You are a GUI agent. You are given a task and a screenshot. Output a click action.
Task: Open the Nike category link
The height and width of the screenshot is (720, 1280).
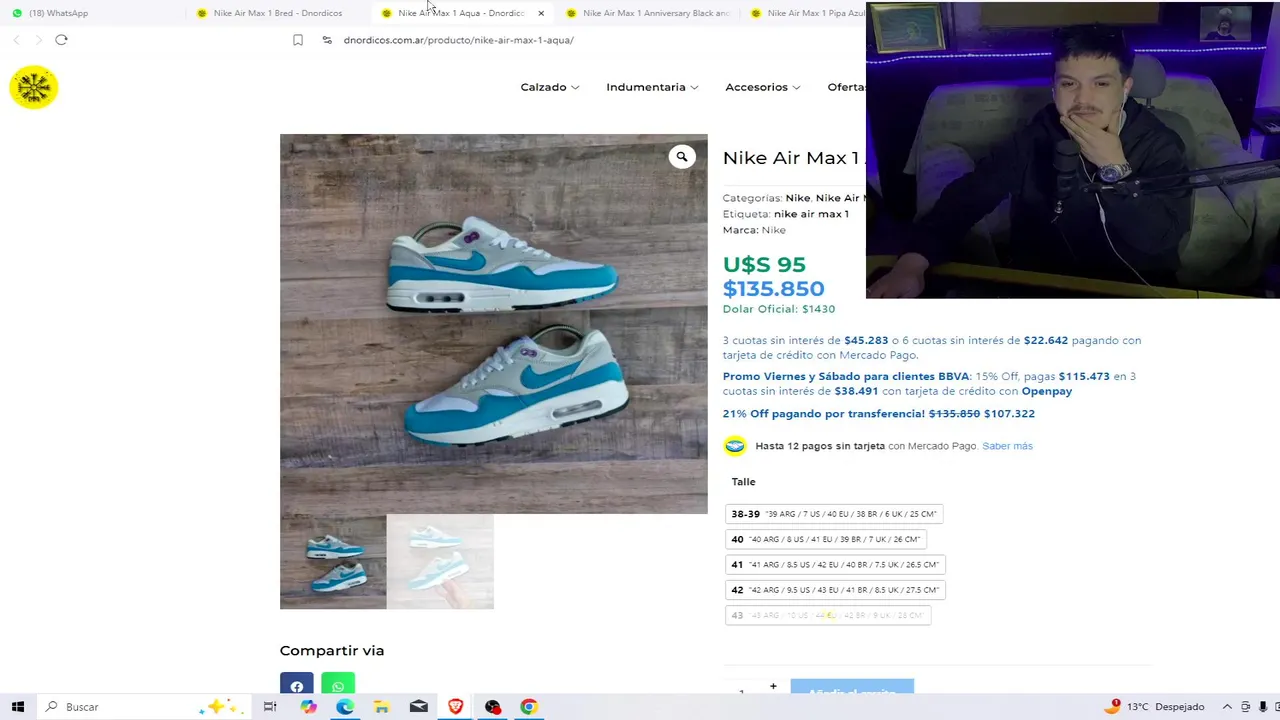pyautogui.click(x=797, y=198)
